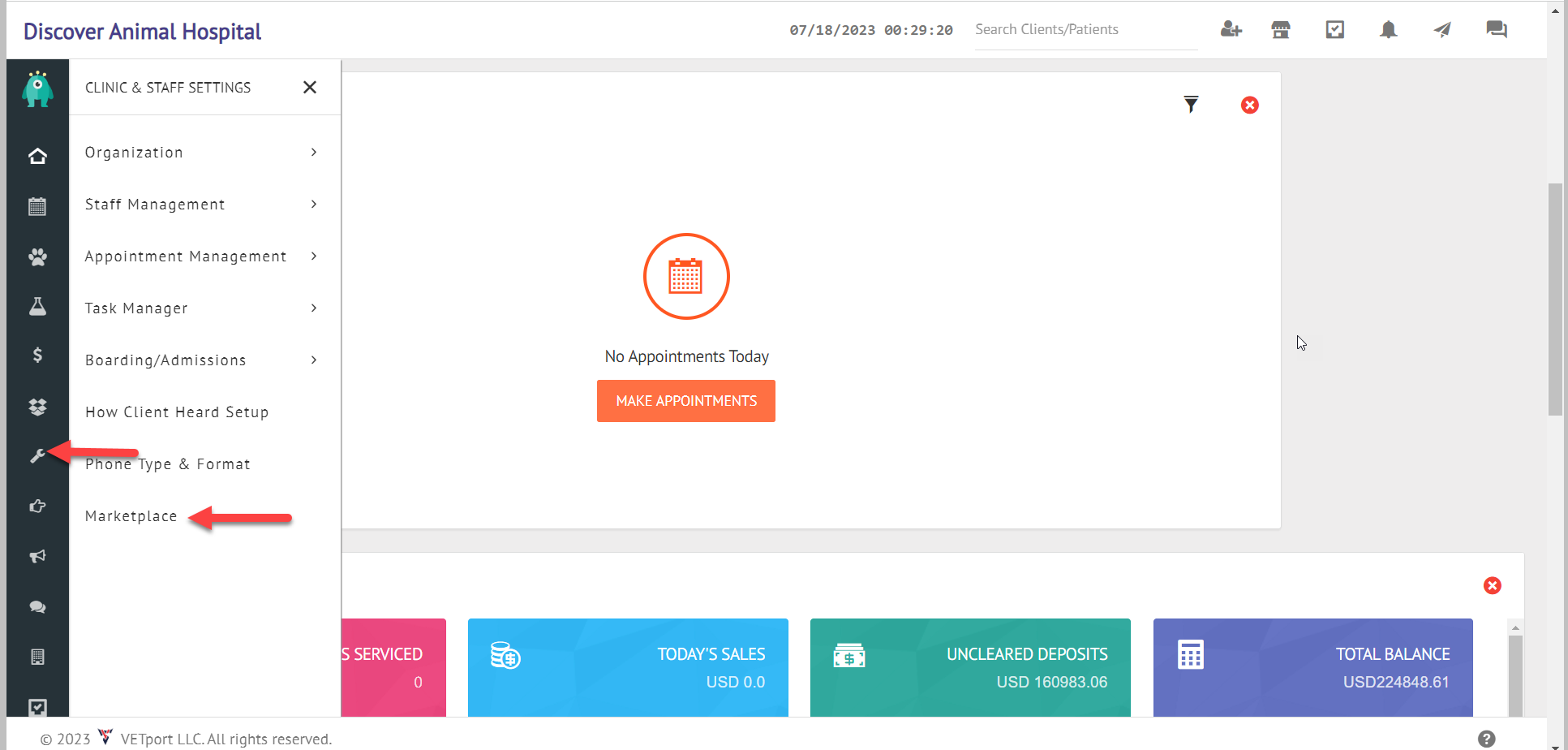Click the Search Clients/Patients field

[x=1086, y=30]
